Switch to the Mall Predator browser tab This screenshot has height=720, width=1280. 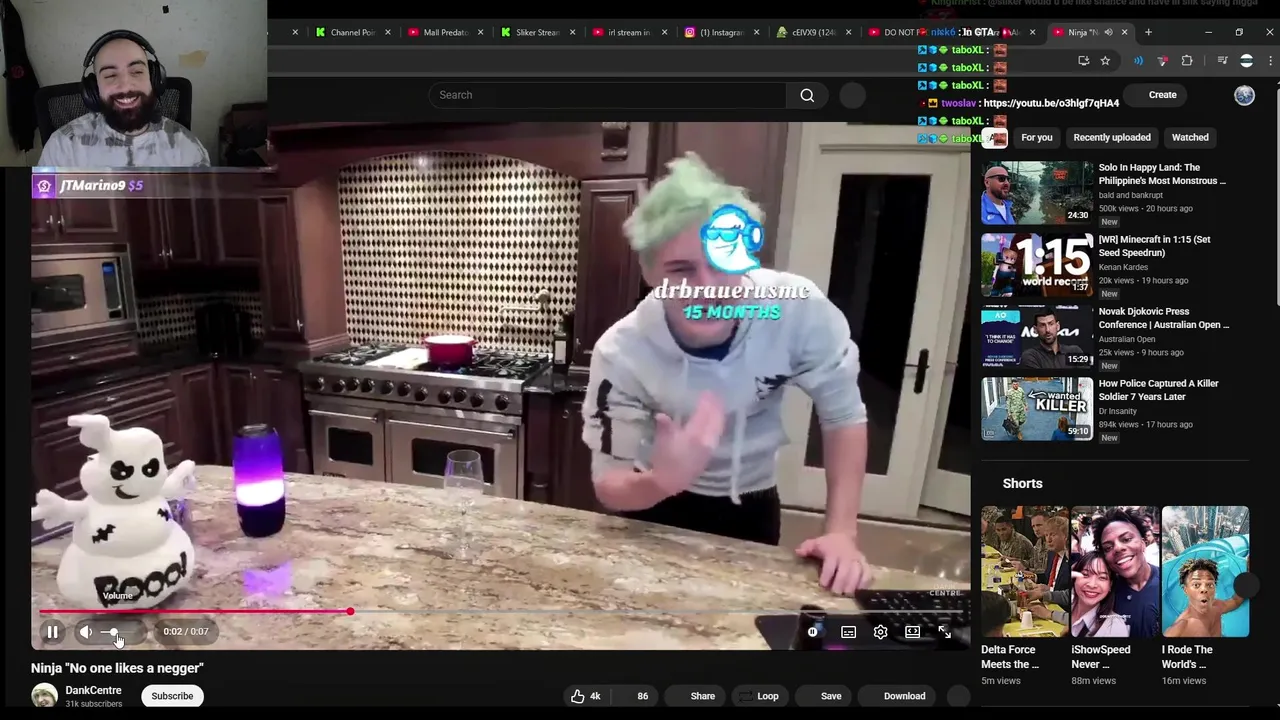(445, 32)
